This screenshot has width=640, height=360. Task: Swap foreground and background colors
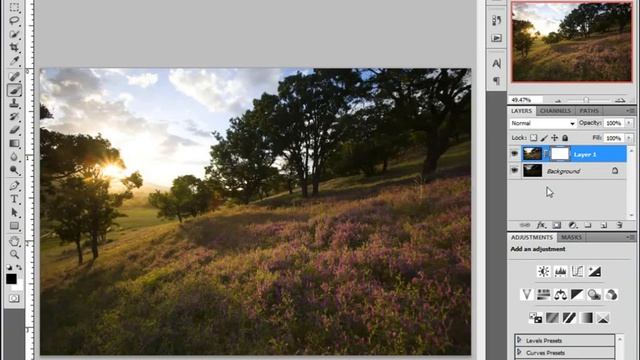coord(19,268)
